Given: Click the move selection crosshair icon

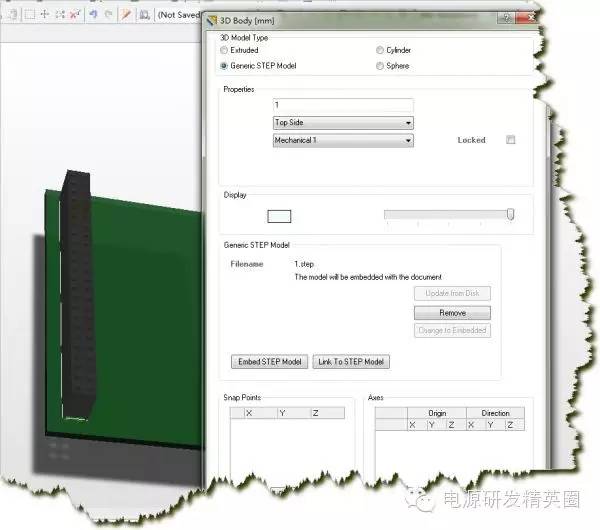Looking at the screenshot, I should 44,15.
